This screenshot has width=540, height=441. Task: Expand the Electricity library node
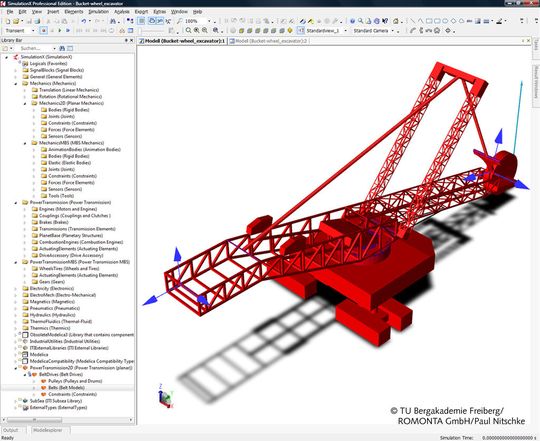point(16,288)
